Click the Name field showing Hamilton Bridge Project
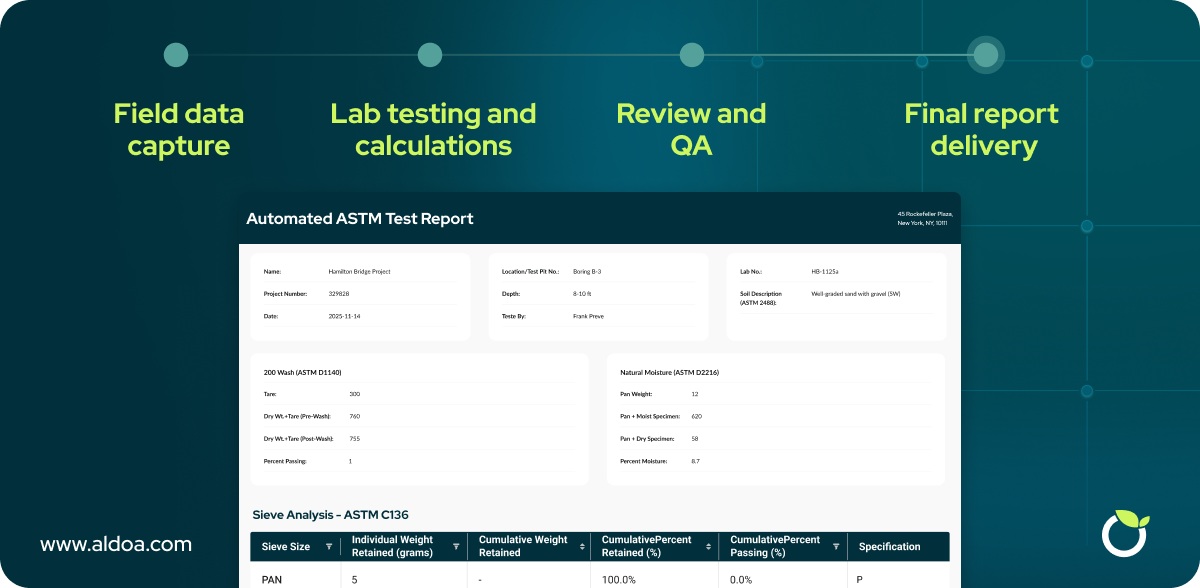The image size is (1200, 588). pos(360,270)
